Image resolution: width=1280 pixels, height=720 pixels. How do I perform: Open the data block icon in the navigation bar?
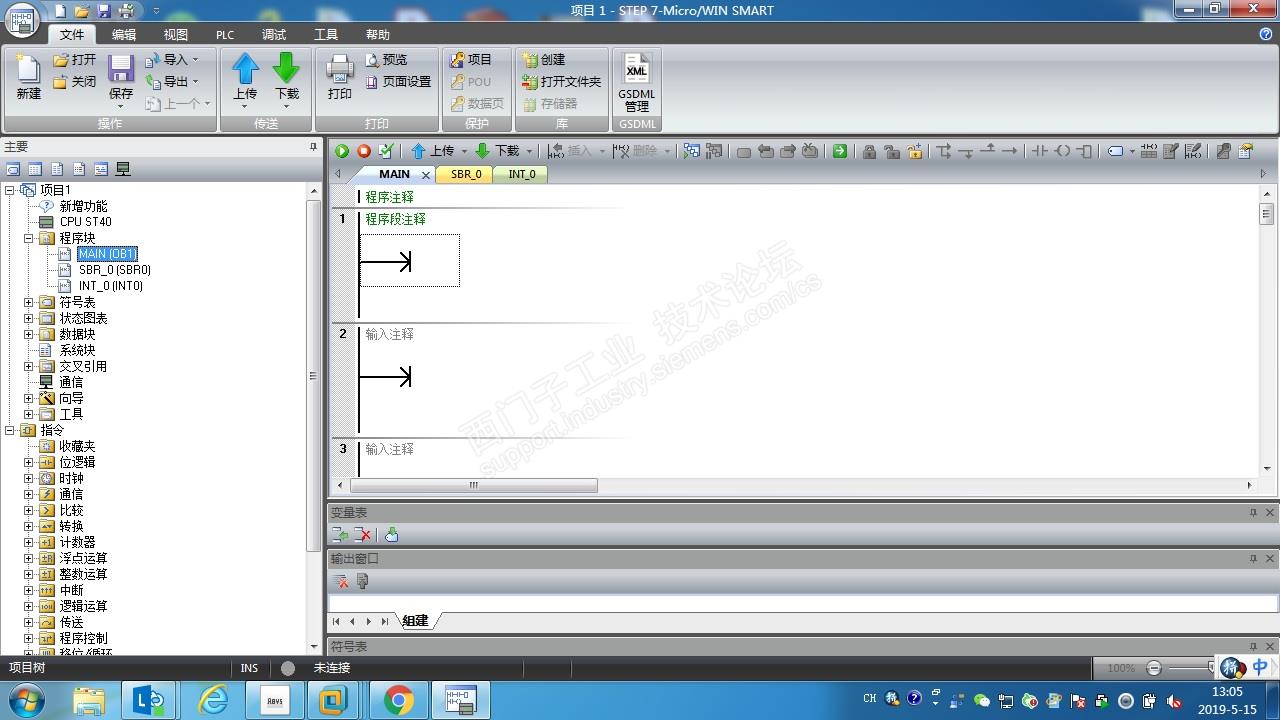click(x=57, y=170)
